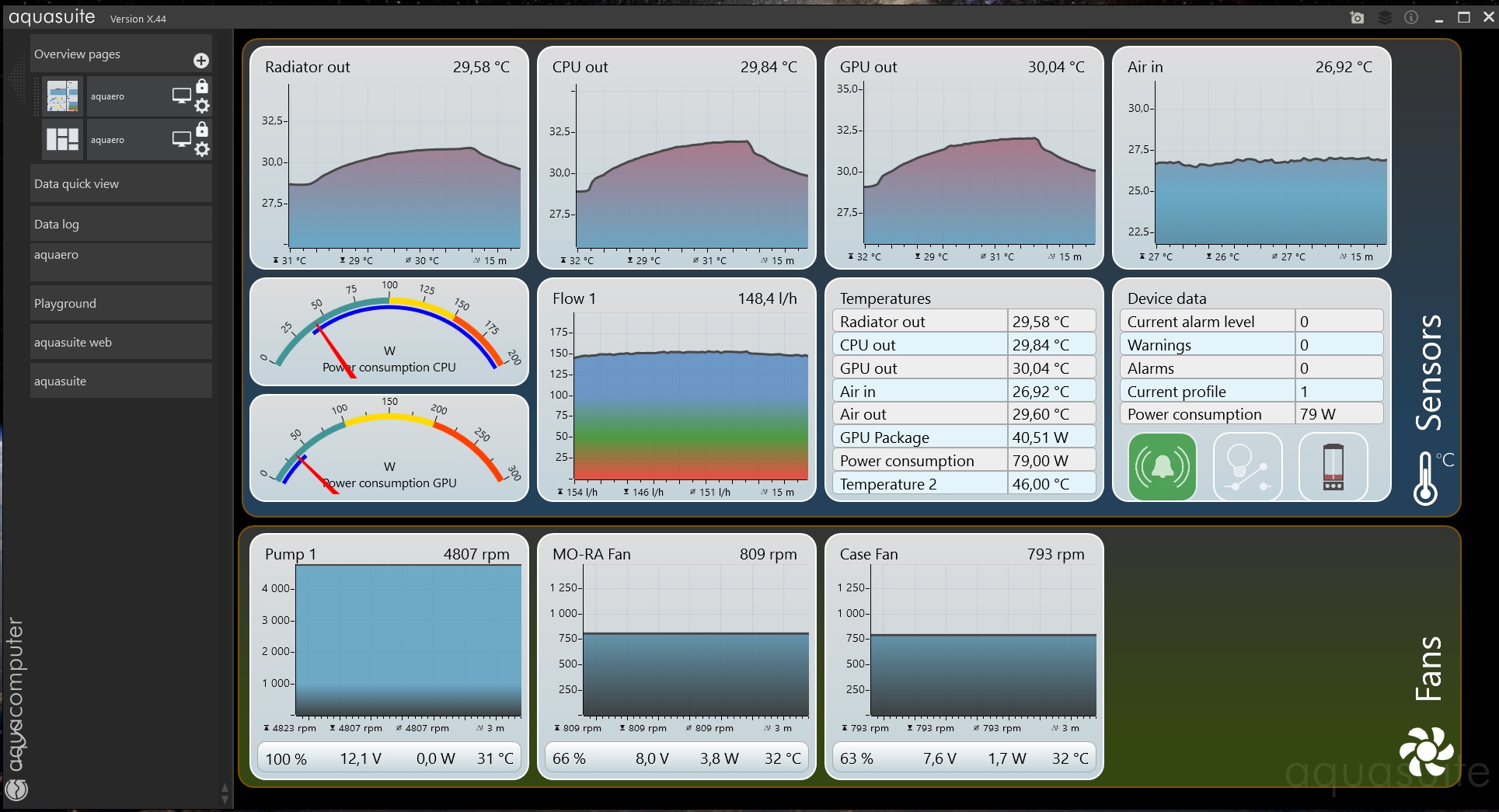Toggle lock on aquaero page with tiles thumbnail
Viewport: 1499px width, 812px height.
pyautogui.click(x=202, y=129)
